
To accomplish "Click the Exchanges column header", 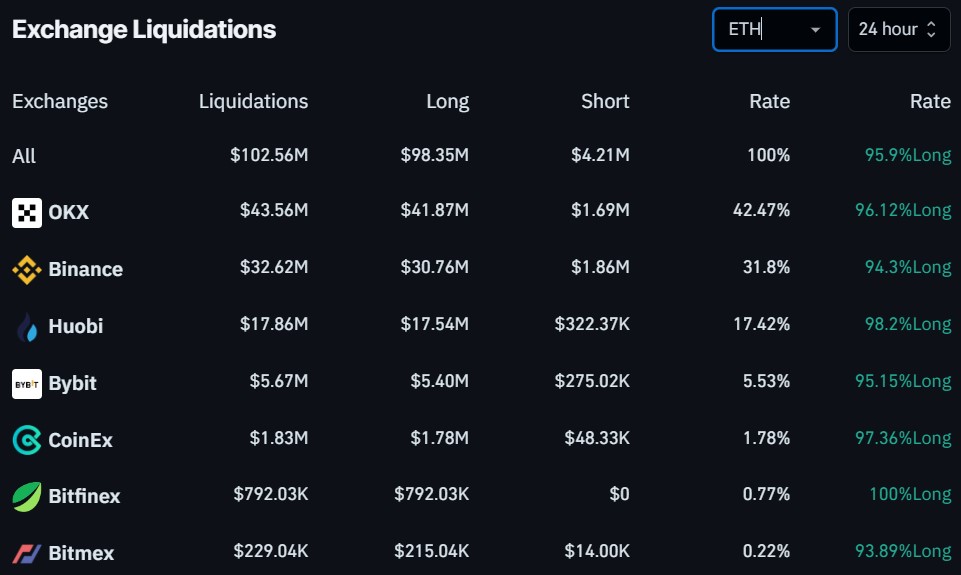I will click(60, 101).
